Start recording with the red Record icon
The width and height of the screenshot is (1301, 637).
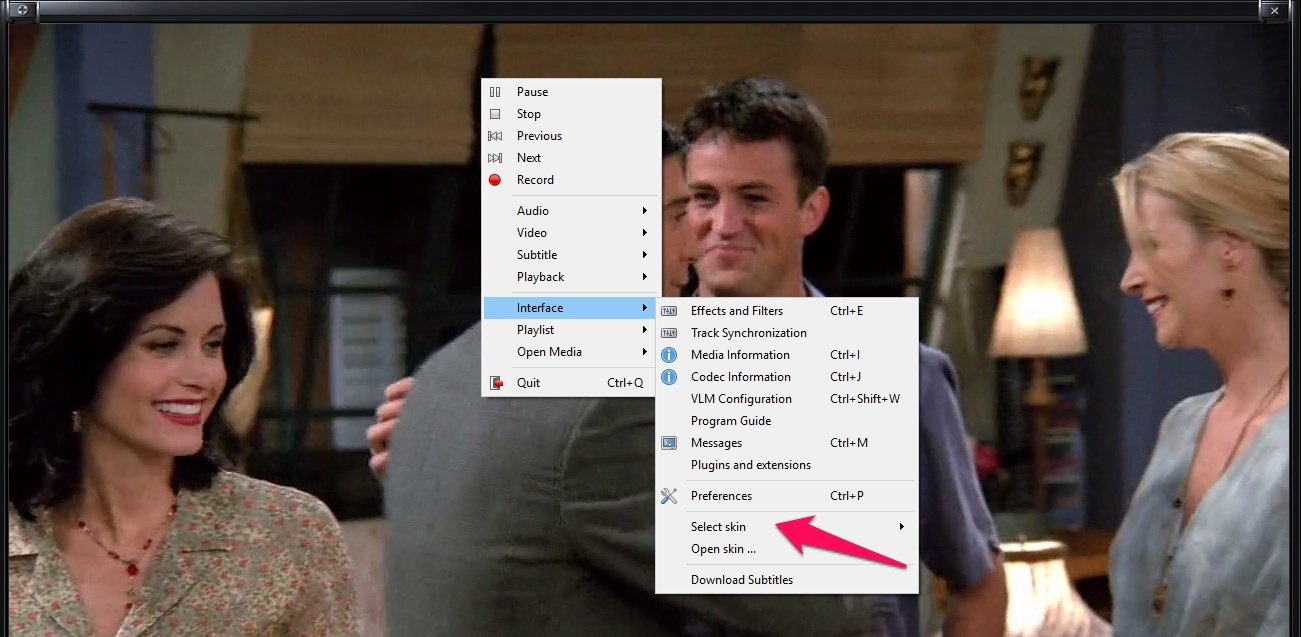(495, 180)
